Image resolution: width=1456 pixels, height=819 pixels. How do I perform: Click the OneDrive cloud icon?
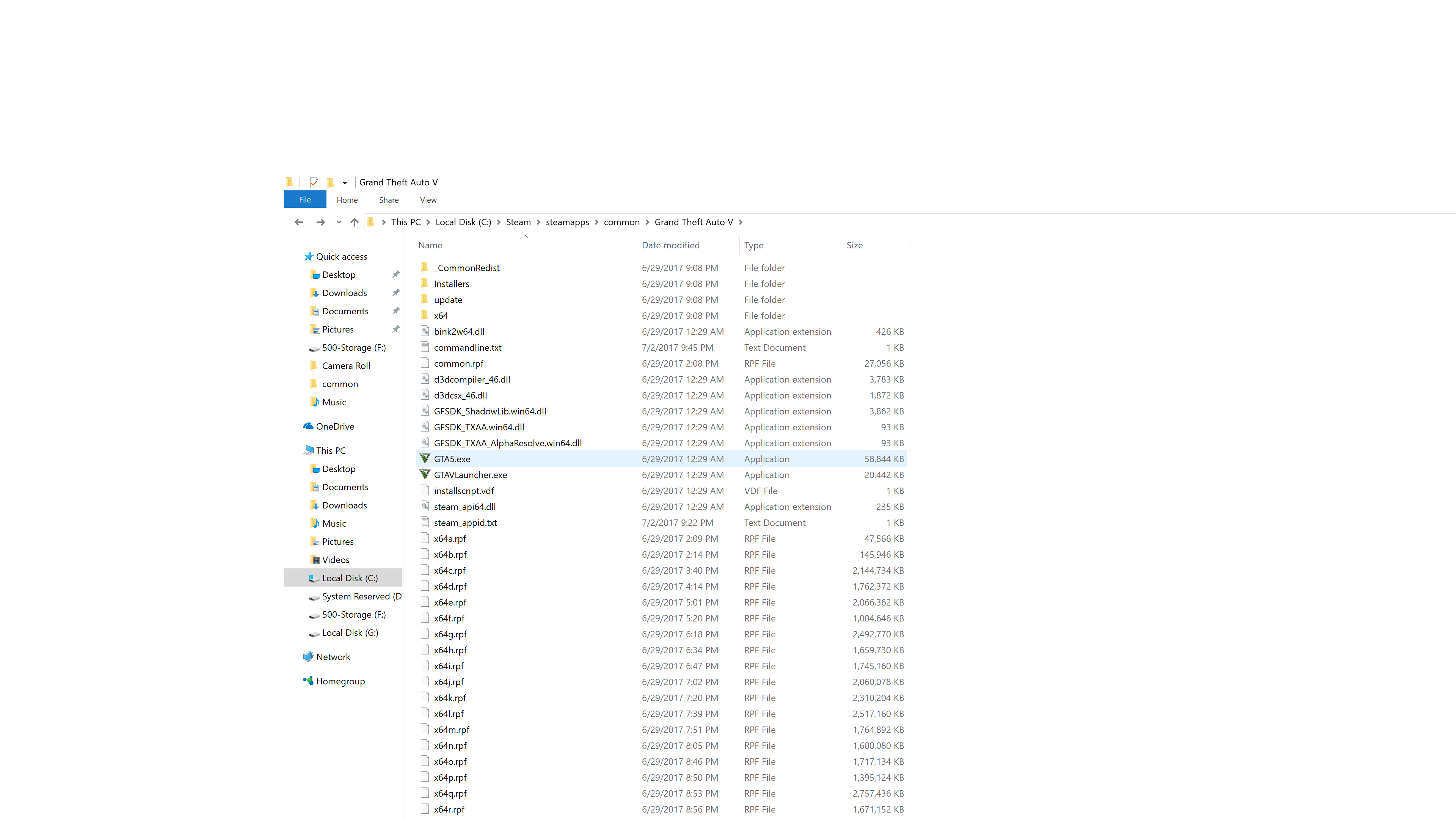tap(309, 426)
